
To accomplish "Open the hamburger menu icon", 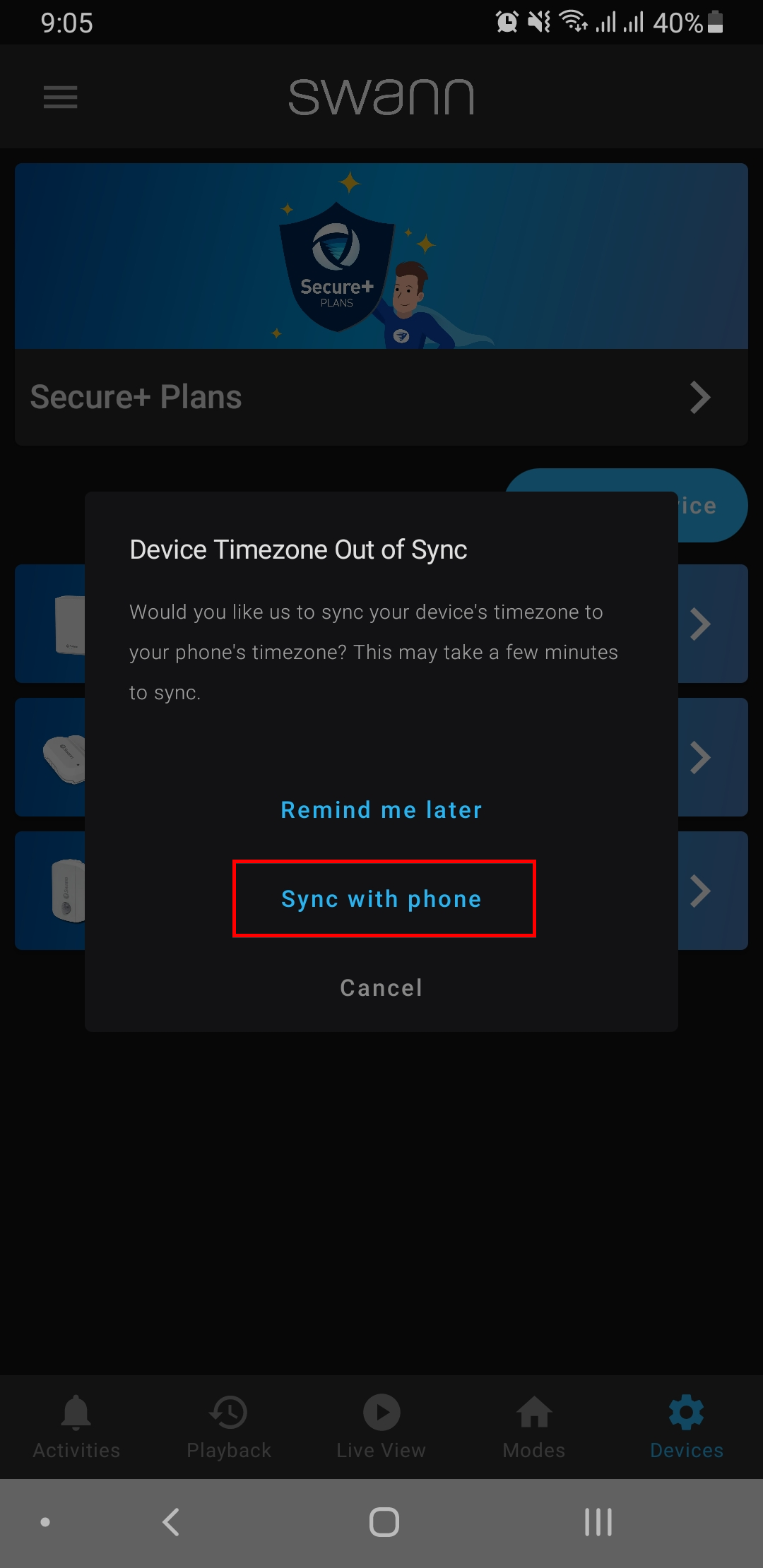I will tap(61, 97).
